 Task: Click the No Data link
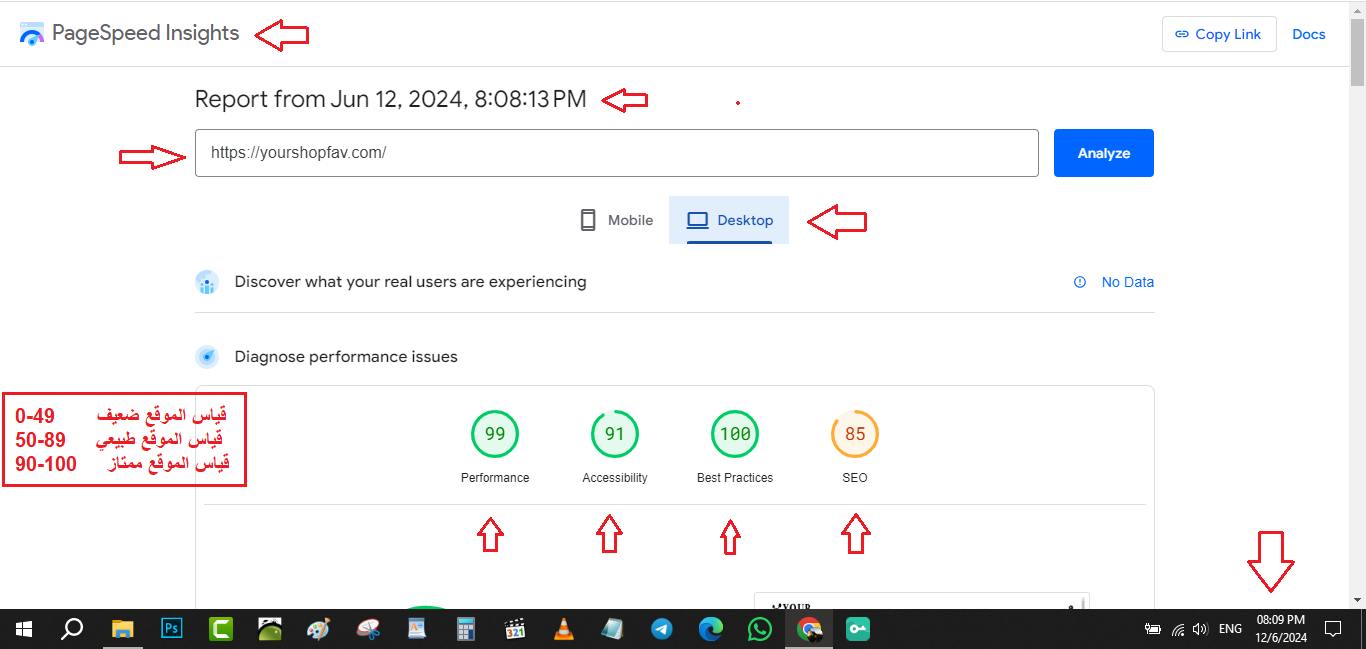point(1127,282)
